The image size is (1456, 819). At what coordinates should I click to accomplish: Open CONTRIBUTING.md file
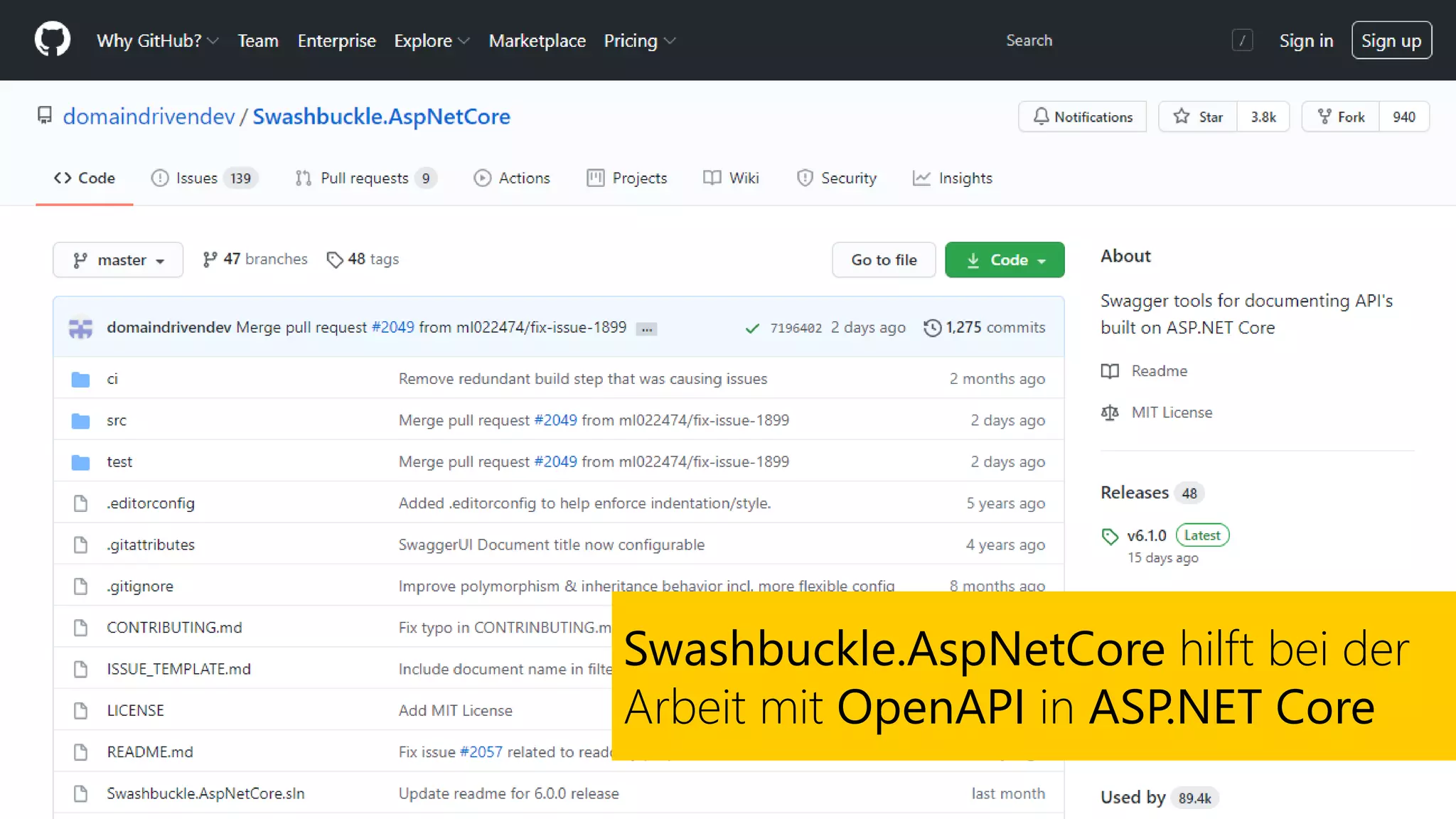174,628
